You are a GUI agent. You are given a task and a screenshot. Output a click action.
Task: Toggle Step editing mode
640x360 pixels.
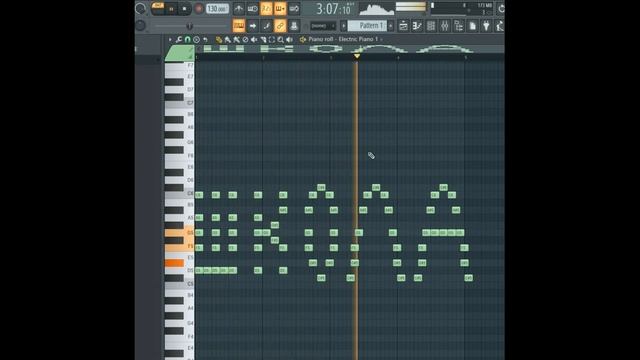(267, 26)
